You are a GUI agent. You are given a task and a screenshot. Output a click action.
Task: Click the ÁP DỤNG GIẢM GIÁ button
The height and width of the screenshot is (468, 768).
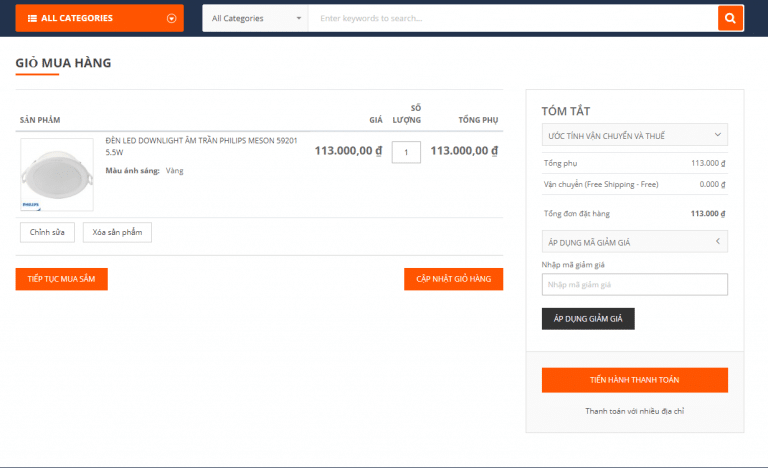[x=588, y=319]
